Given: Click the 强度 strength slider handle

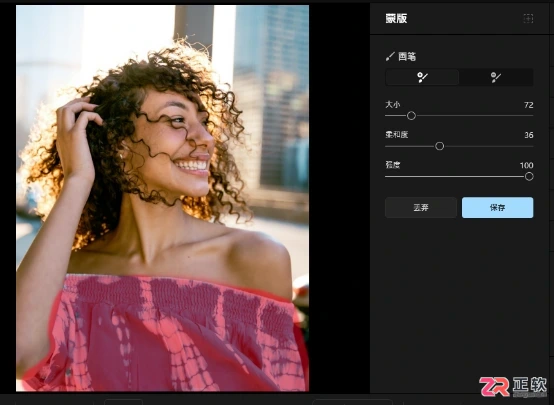Looking at the screenshot, I should (x=529, y=176).
